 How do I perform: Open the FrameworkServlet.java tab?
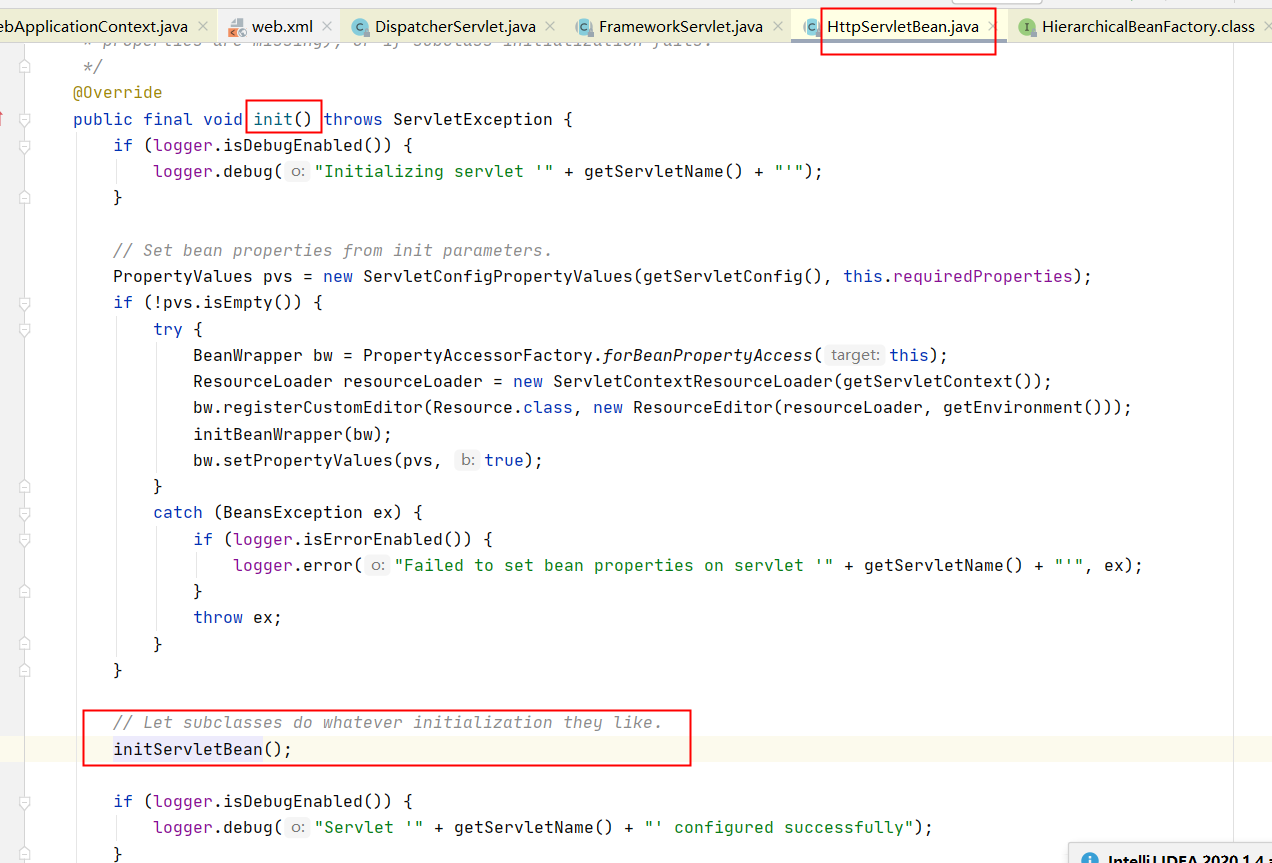[680, 26]
